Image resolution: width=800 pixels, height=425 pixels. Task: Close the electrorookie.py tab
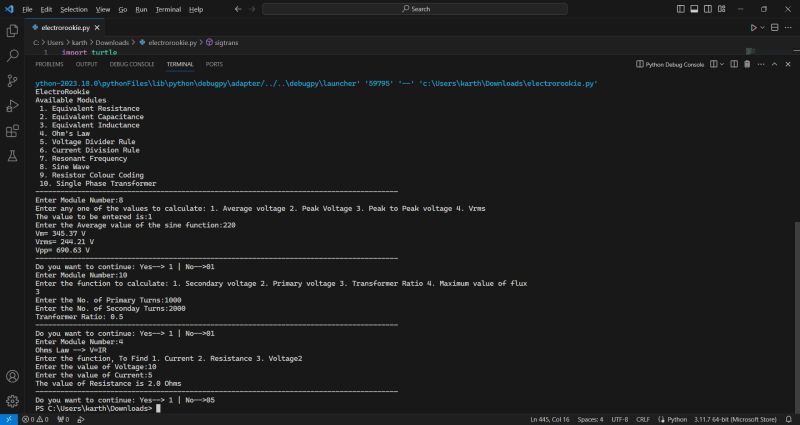click(97, 28)
